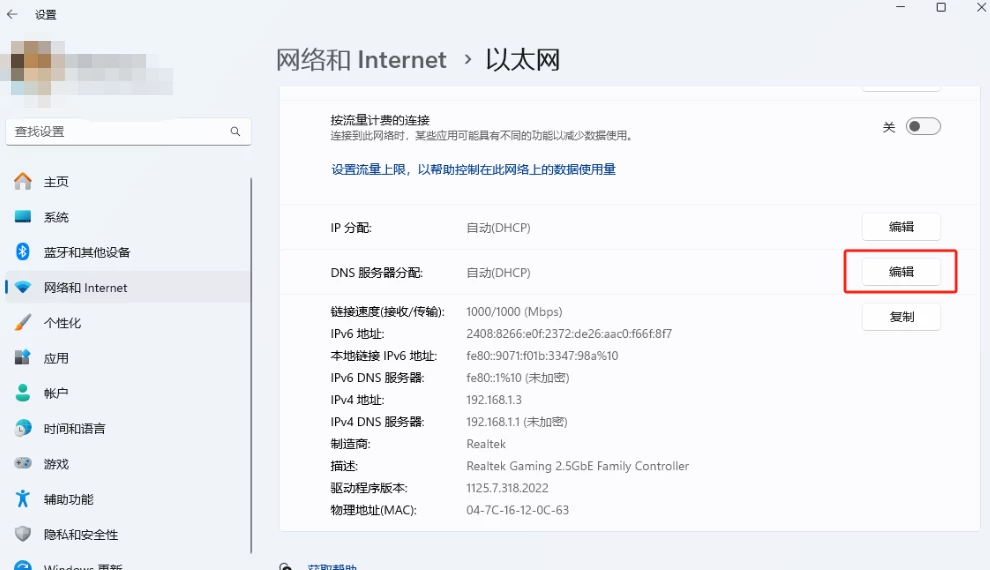Viewport: 990px width, 570px height.
Task: Click the 自动(DHCP) value beside IP 分配
Action: [x=498, y=227]
